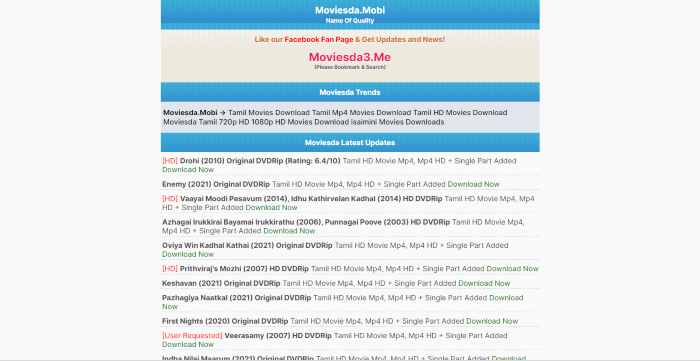Click Download Now beside Keshavan (2021)

(x=484, y=283)
